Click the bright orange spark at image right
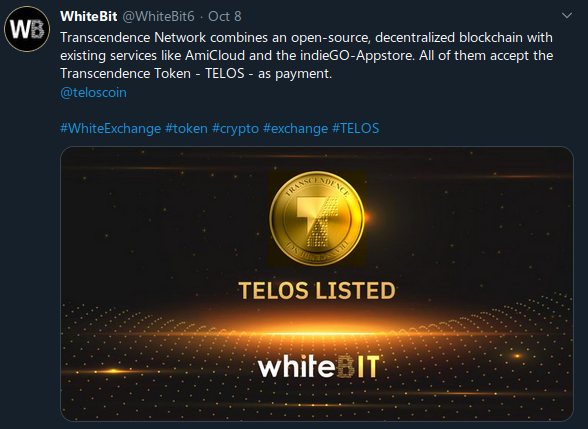Viewport: 588px width, 429px height. click(x=517, y=356)
